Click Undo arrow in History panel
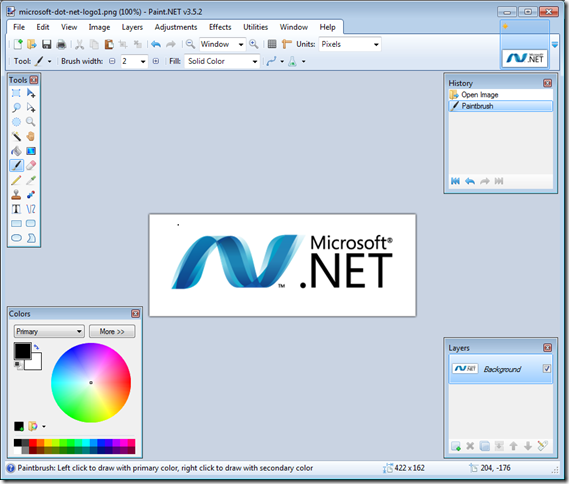Image resolution: width=569 pixels, height=484 pixels. coord(470,181)
